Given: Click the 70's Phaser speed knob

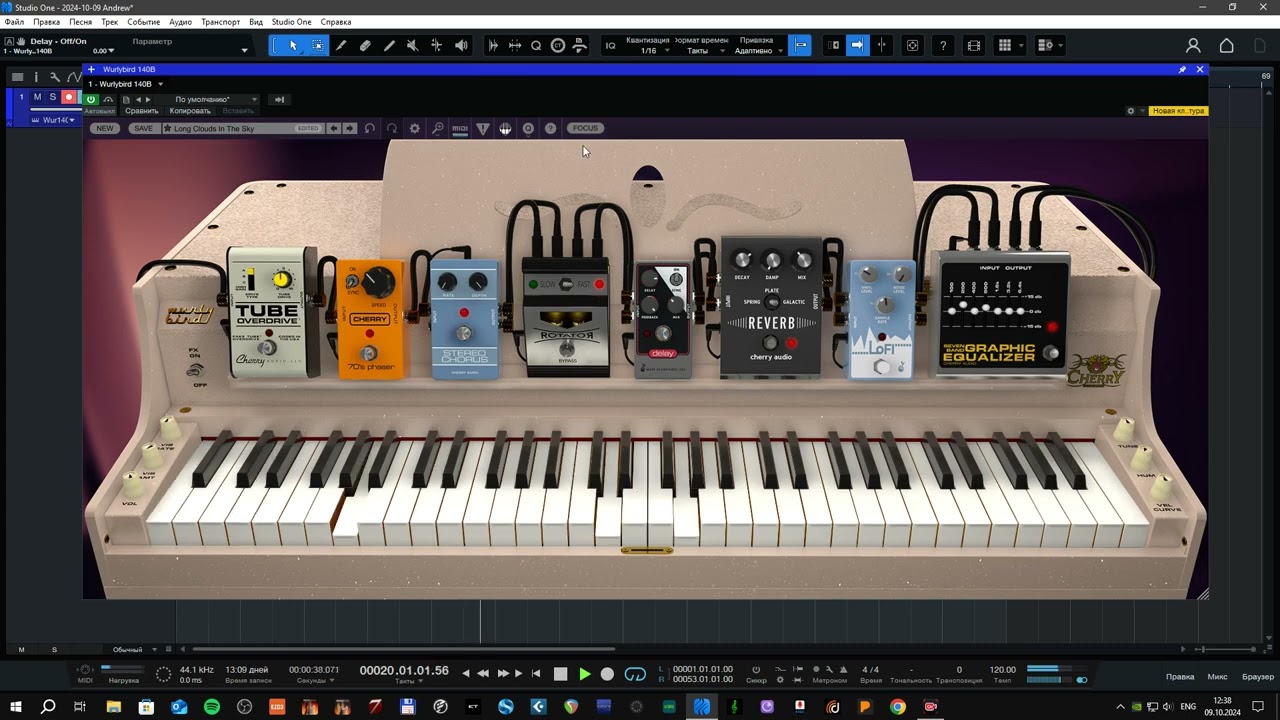Looking at the screenshot, I should click(x=378, y=282).
